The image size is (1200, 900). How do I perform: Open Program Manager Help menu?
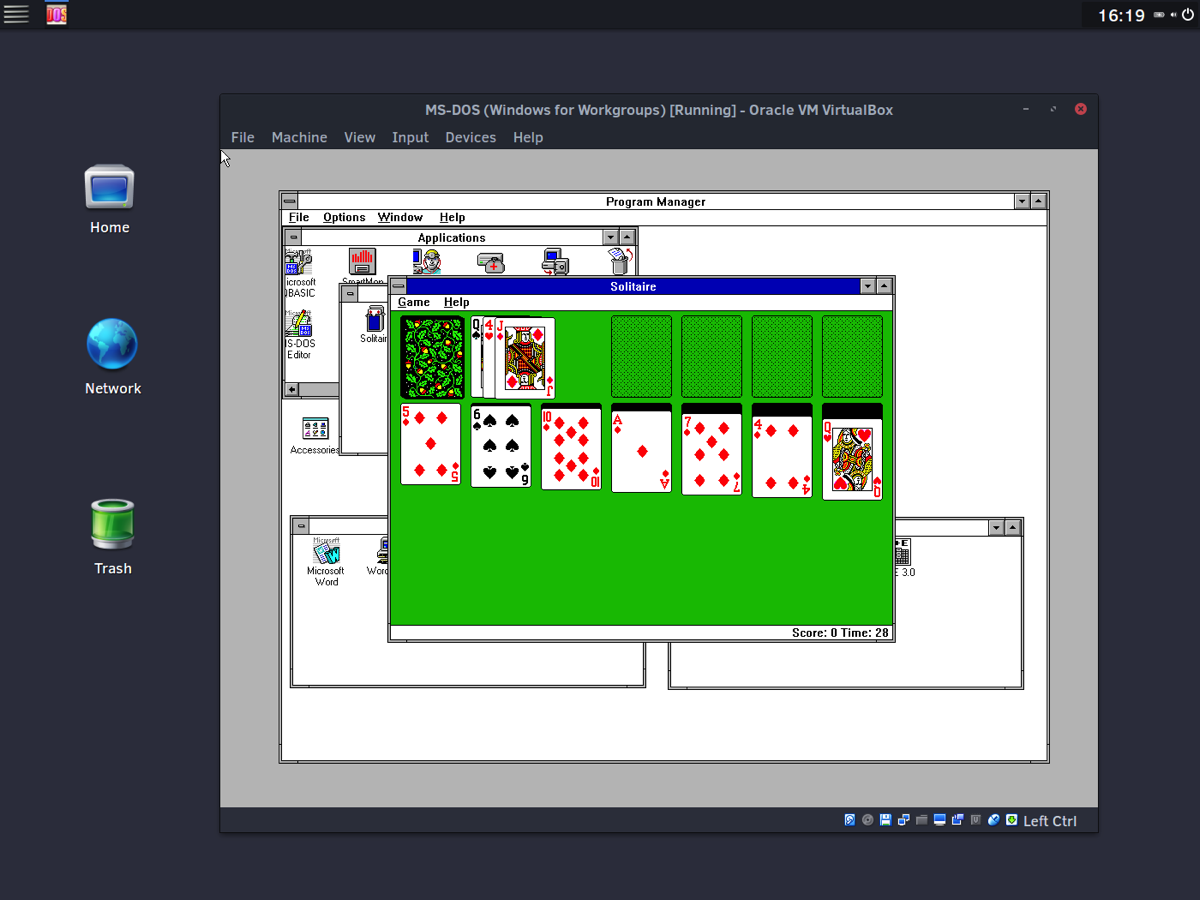452,217
